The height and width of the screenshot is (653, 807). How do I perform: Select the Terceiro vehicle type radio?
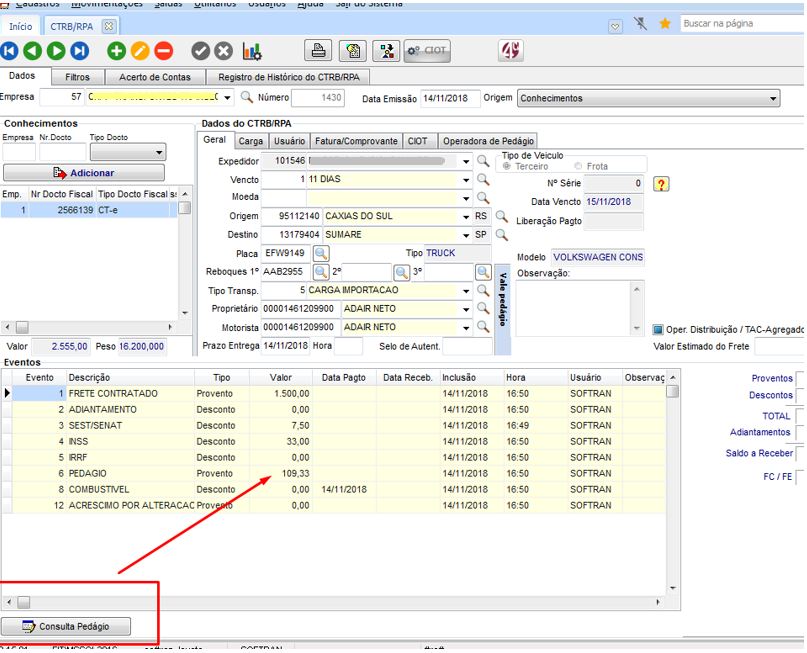(507, 166)
